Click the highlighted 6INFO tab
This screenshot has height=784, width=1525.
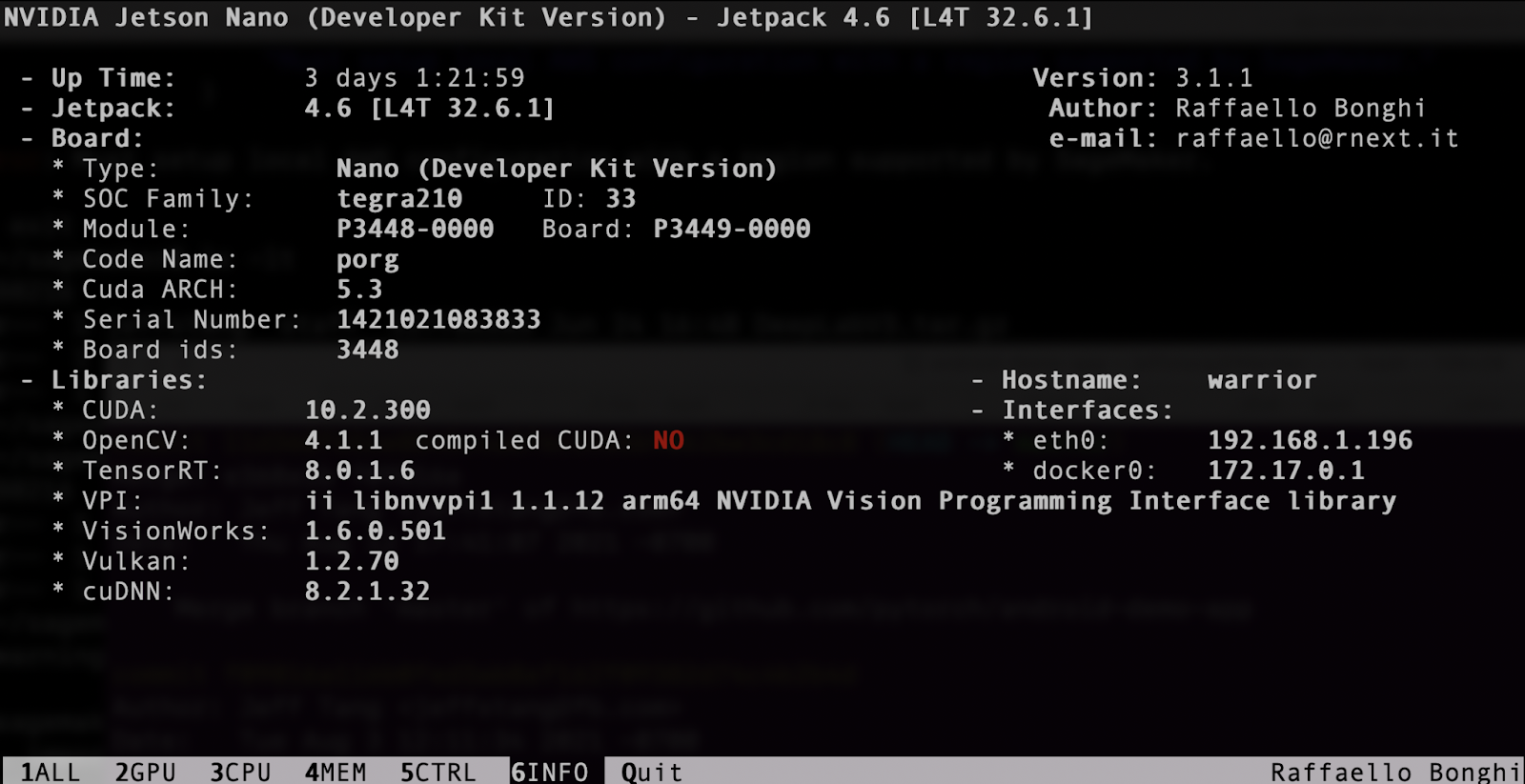coord(550,771)
